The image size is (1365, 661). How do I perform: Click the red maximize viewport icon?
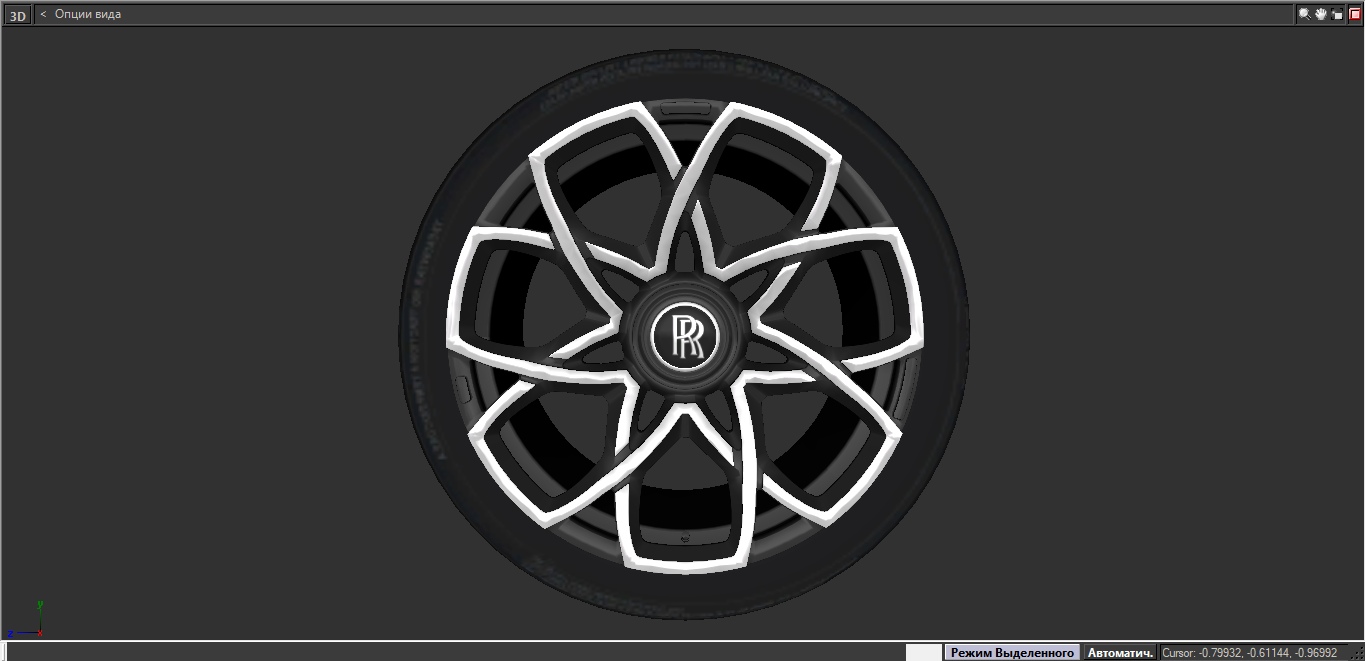(1355, 14)
